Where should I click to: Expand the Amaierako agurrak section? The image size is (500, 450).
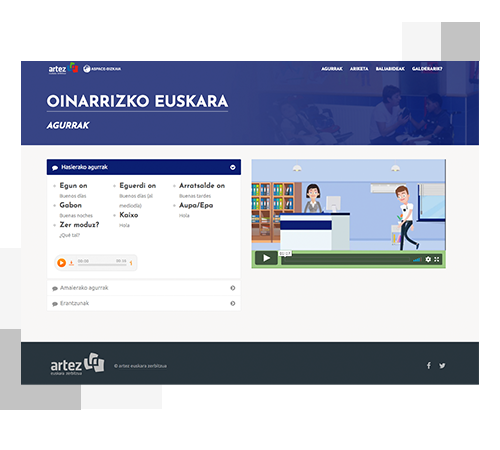pos(144,288)
